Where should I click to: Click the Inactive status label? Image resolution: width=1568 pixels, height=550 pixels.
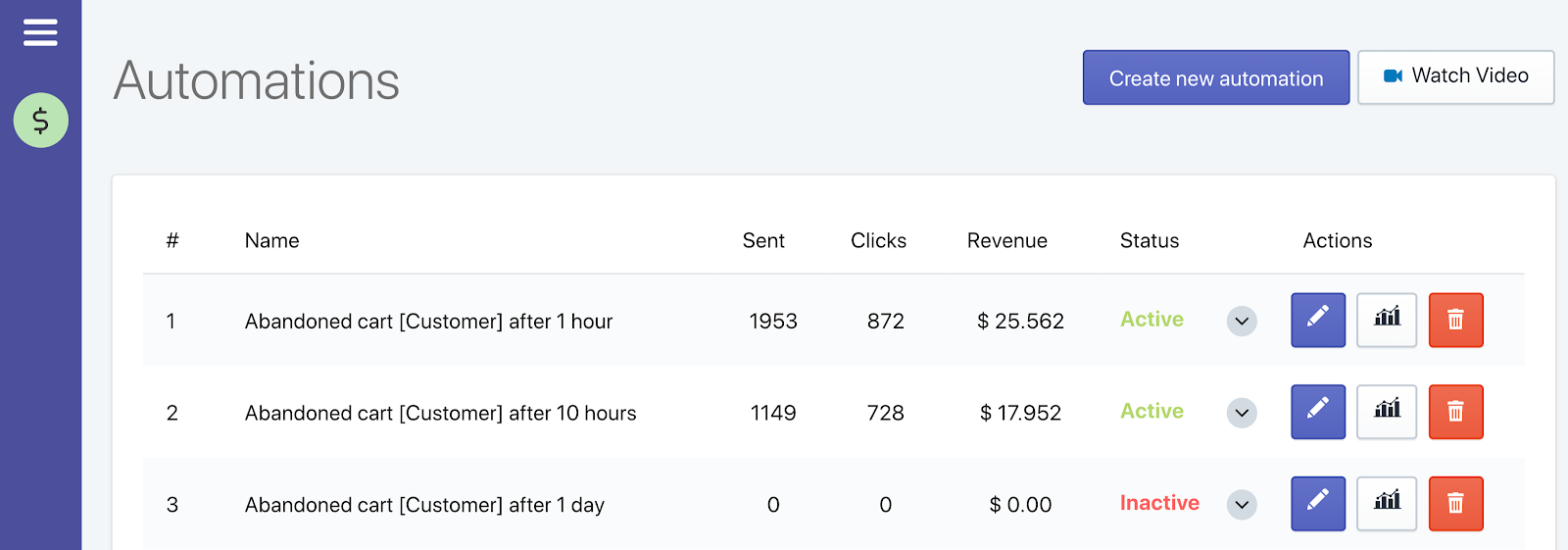click(1159, 503)
